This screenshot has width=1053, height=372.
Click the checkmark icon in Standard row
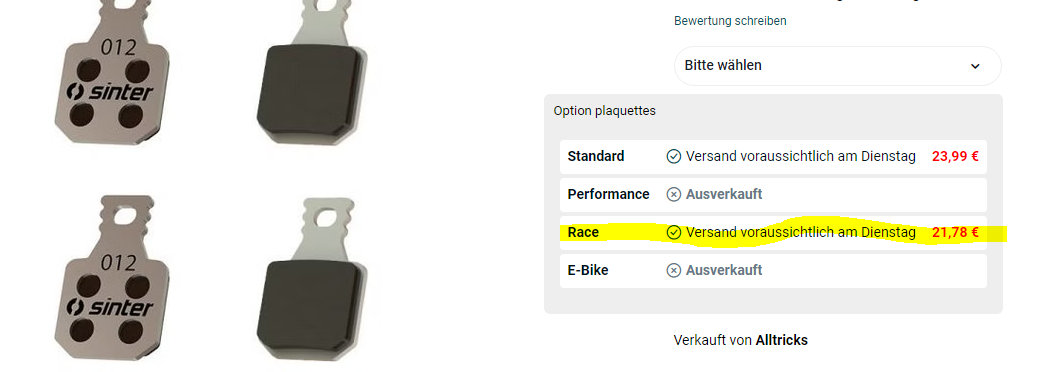[674, 156]
